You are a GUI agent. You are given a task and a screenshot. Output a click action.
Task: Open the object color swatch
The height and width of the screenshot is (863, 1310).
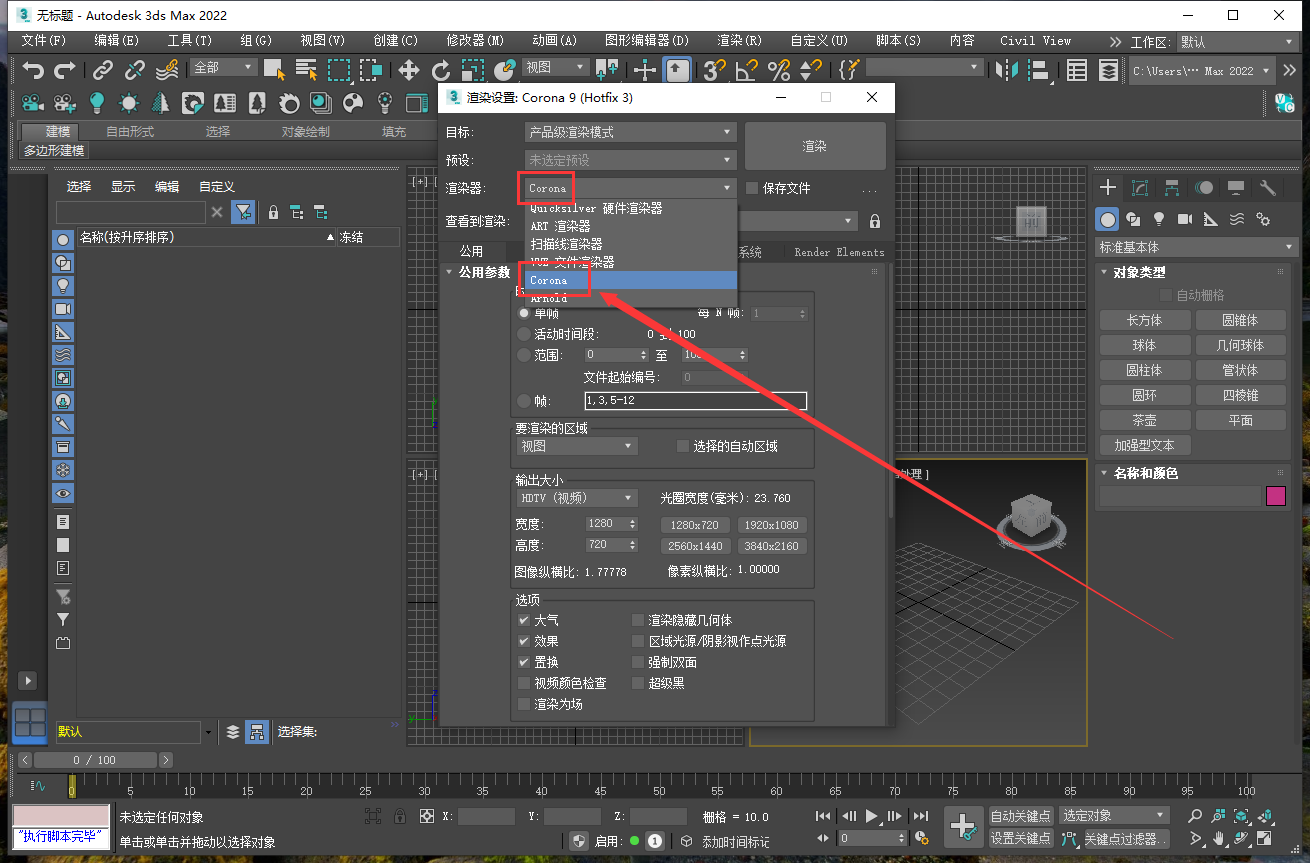[x=1275, y=496]
